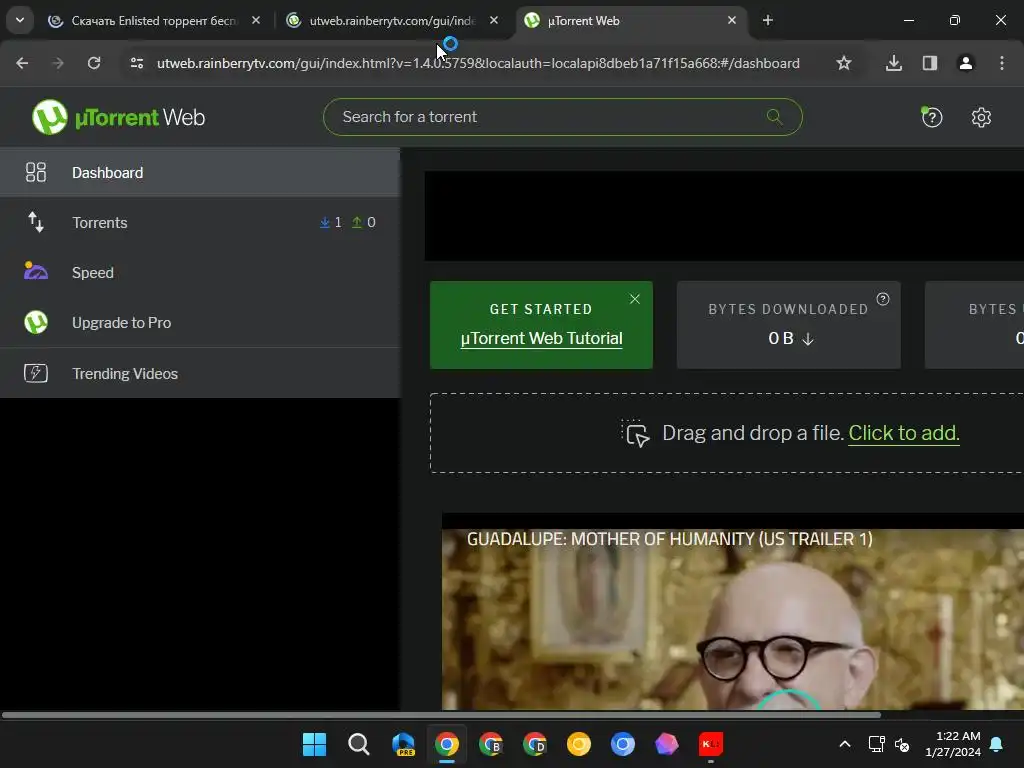Switch to the Скачать Enlisted торрент tab
This screenshot has height=768, width=1024.
(154, 21)
